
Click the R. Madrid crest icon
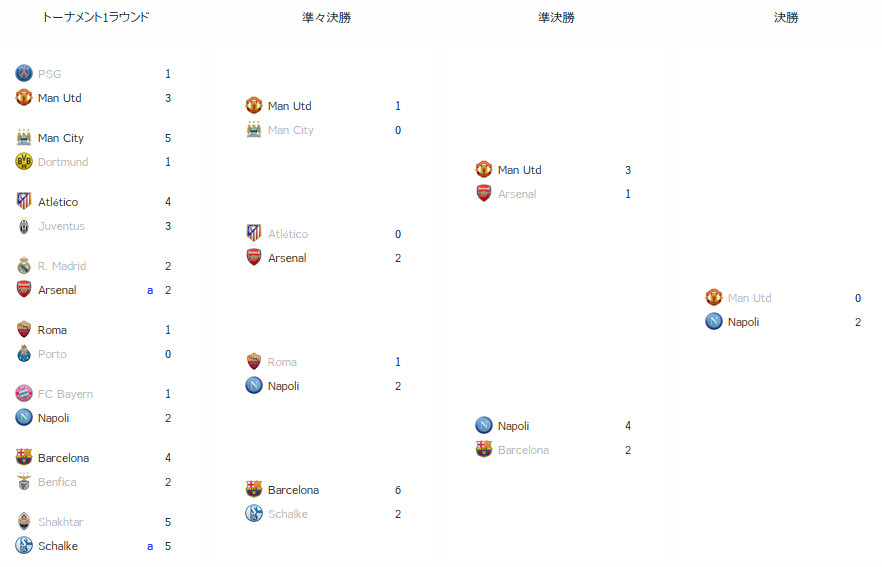point(24,266)
